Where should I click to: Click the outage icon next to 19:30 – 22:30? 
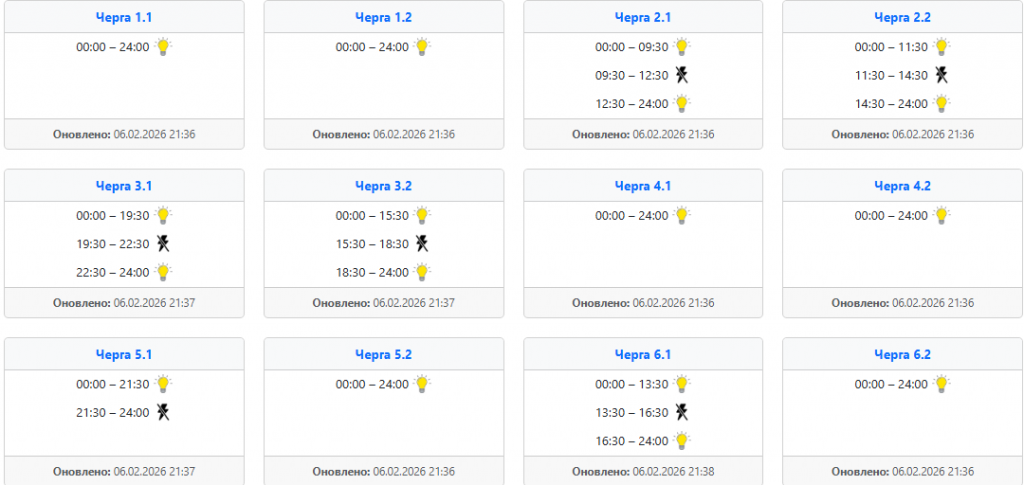163,243
